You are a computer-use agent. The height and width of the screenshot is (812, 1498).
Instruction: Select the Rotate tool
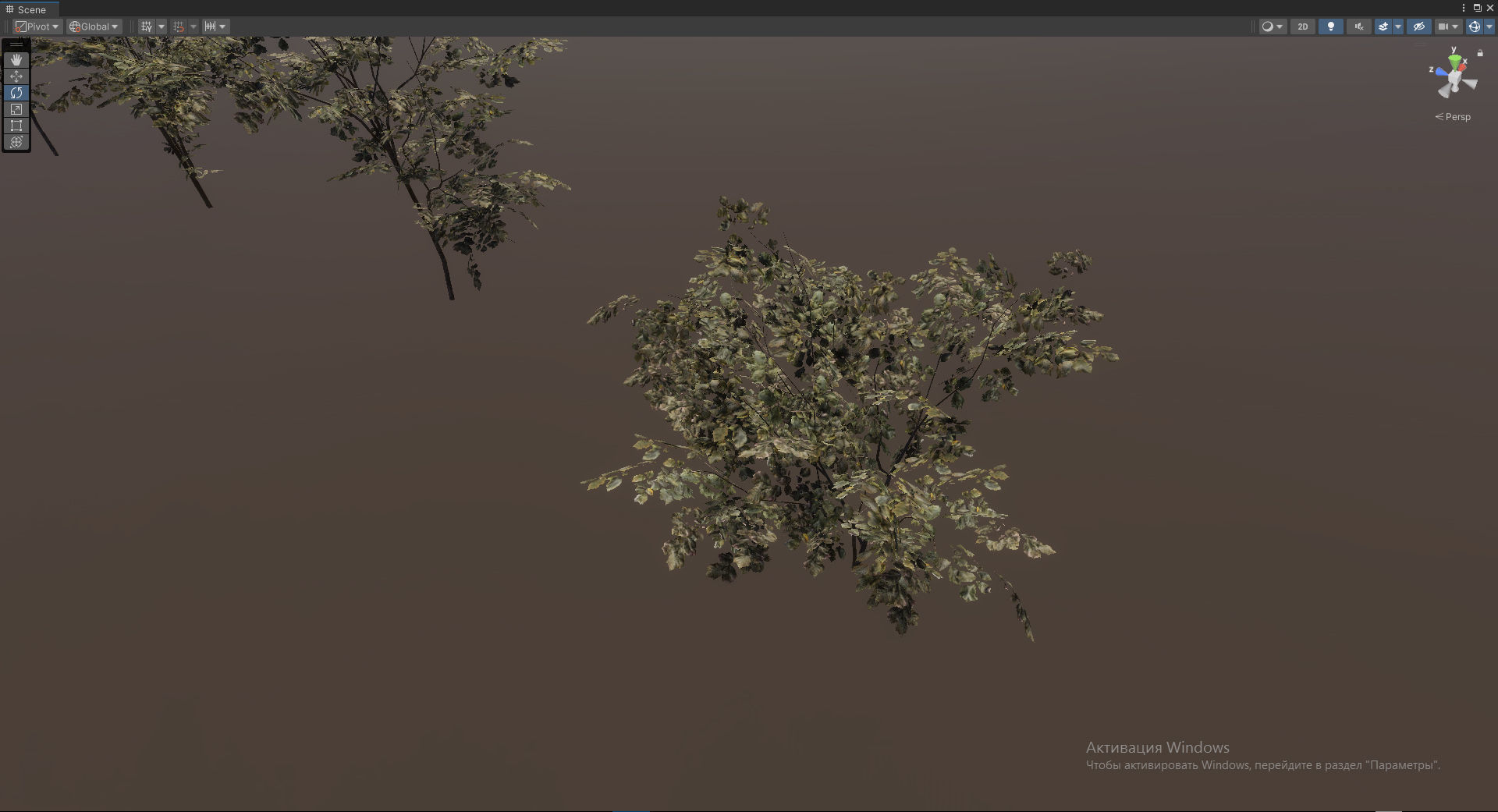tap(16, 93)
